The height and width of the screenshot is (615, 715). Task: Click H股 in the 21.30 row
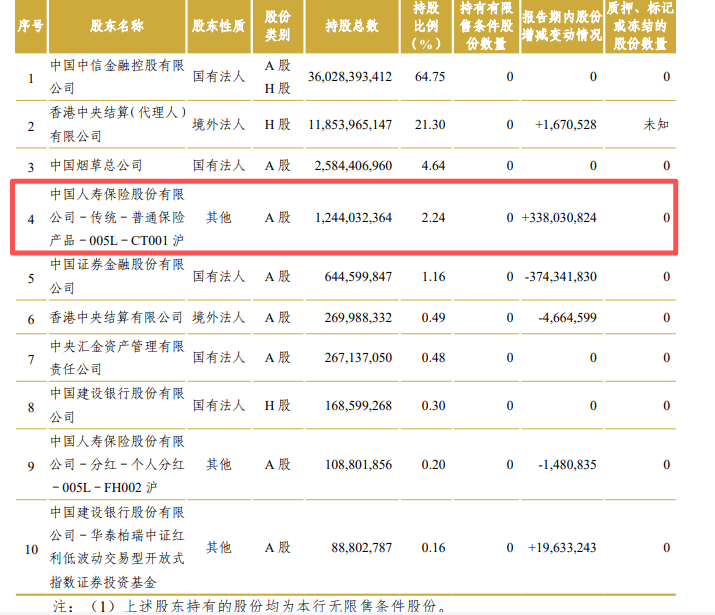[x=277, y=124]
